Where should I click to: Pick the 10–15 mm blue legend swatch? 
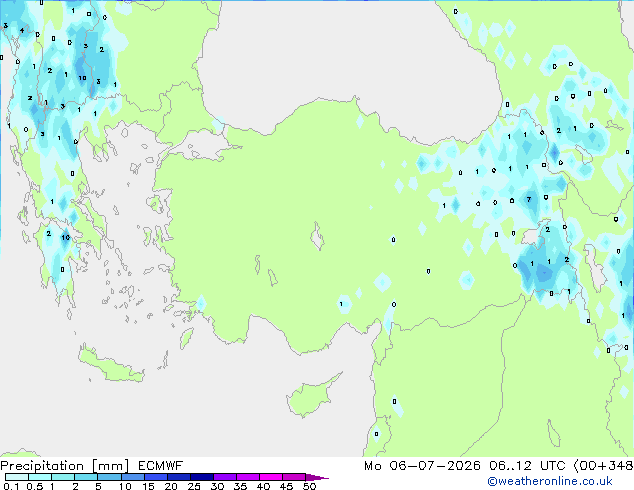coord(132,477)
